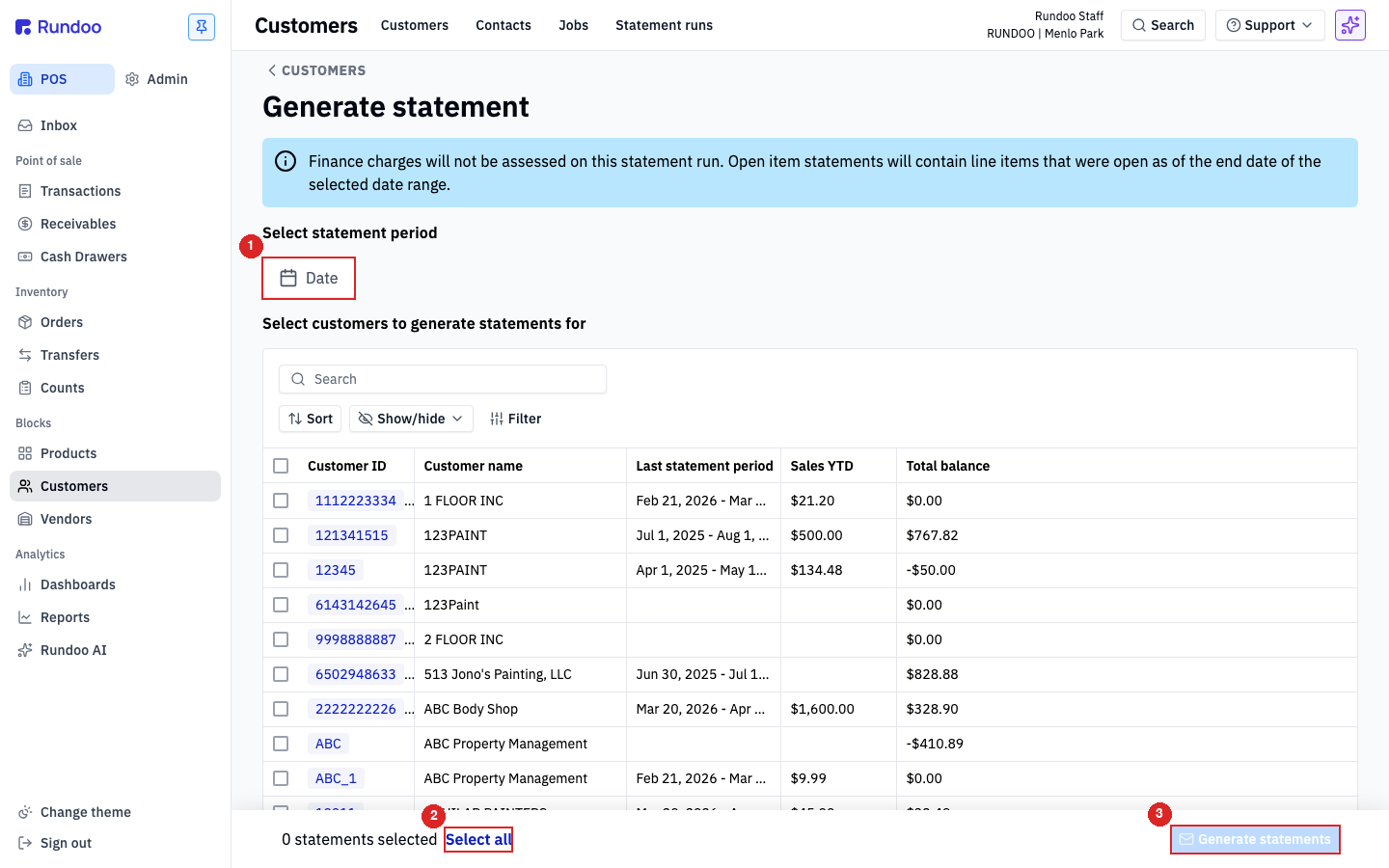Click the customer search field

pyautogui.click(x=443, y=379)
